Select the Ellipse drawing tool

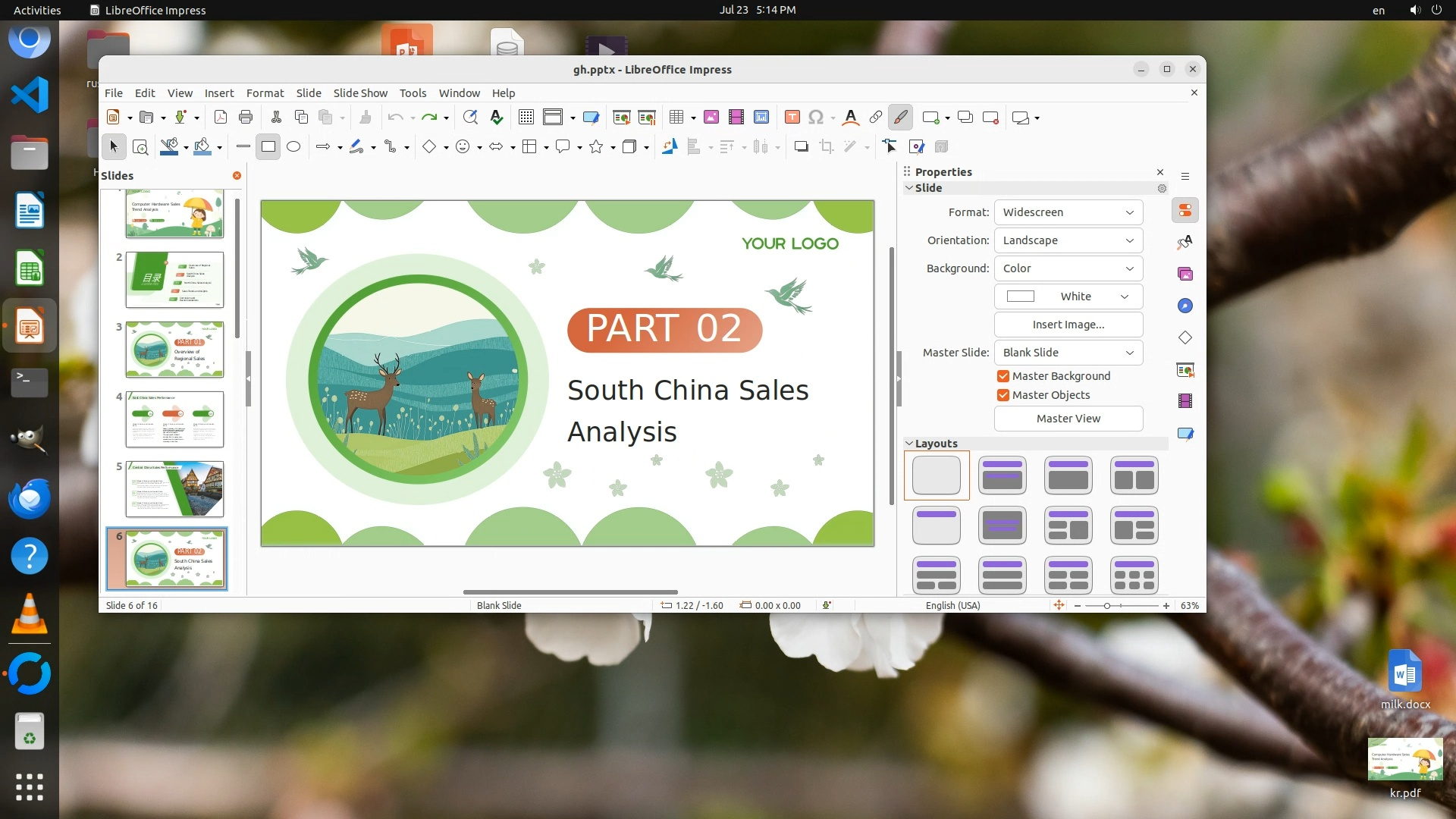(293, 147)
